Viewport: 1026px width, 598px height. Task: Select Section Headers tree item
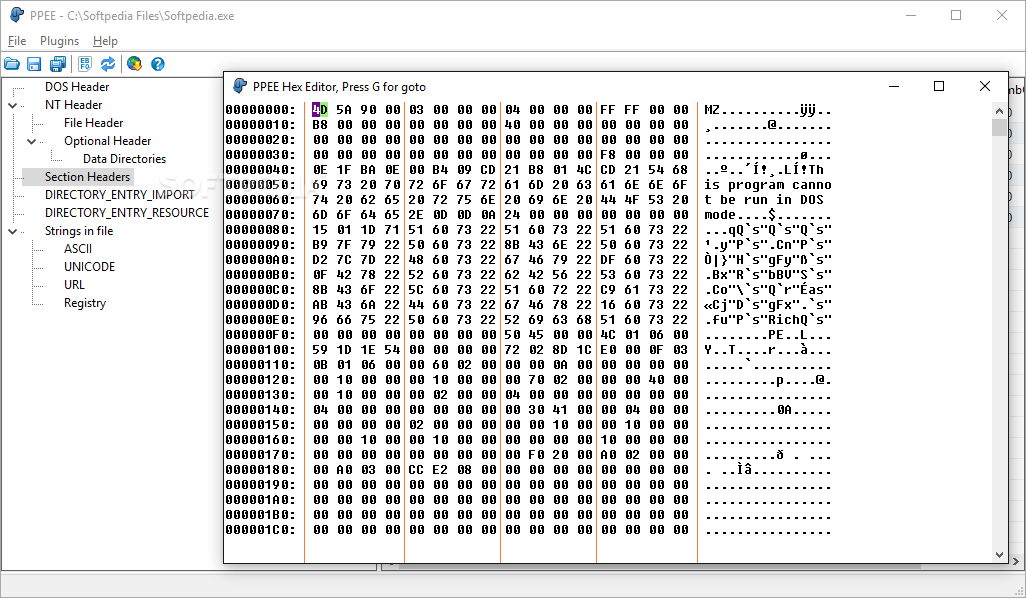coord(88,177)
